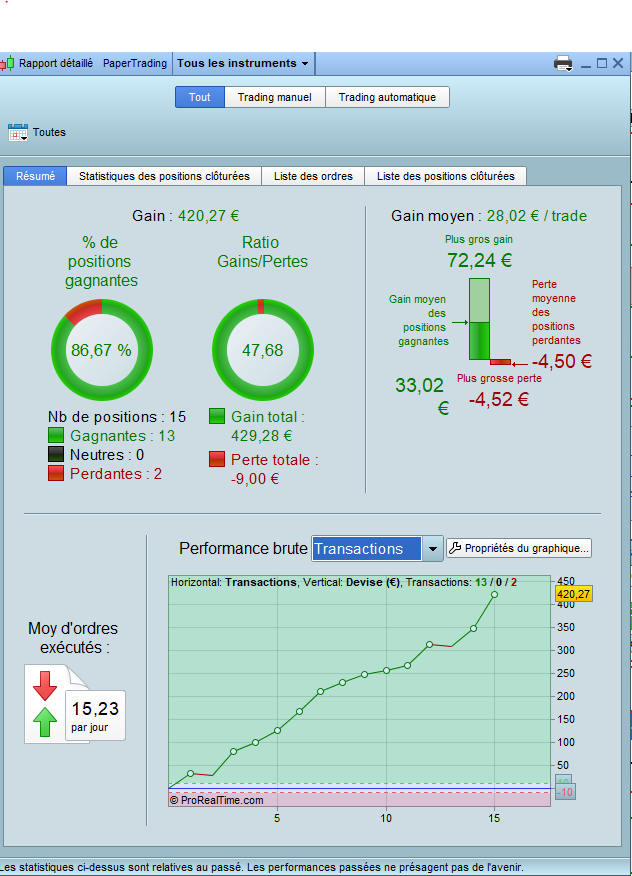The height and width of the screenshot is (876, 632).
Task: Click the green Gagnantes legend square
Action: tap(56, 435)
